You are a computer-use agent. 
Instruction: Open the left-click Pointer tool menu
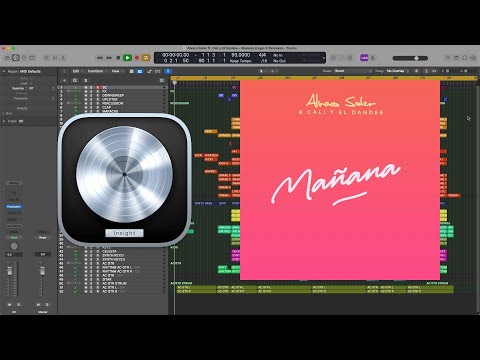click(x=262, y=71)
